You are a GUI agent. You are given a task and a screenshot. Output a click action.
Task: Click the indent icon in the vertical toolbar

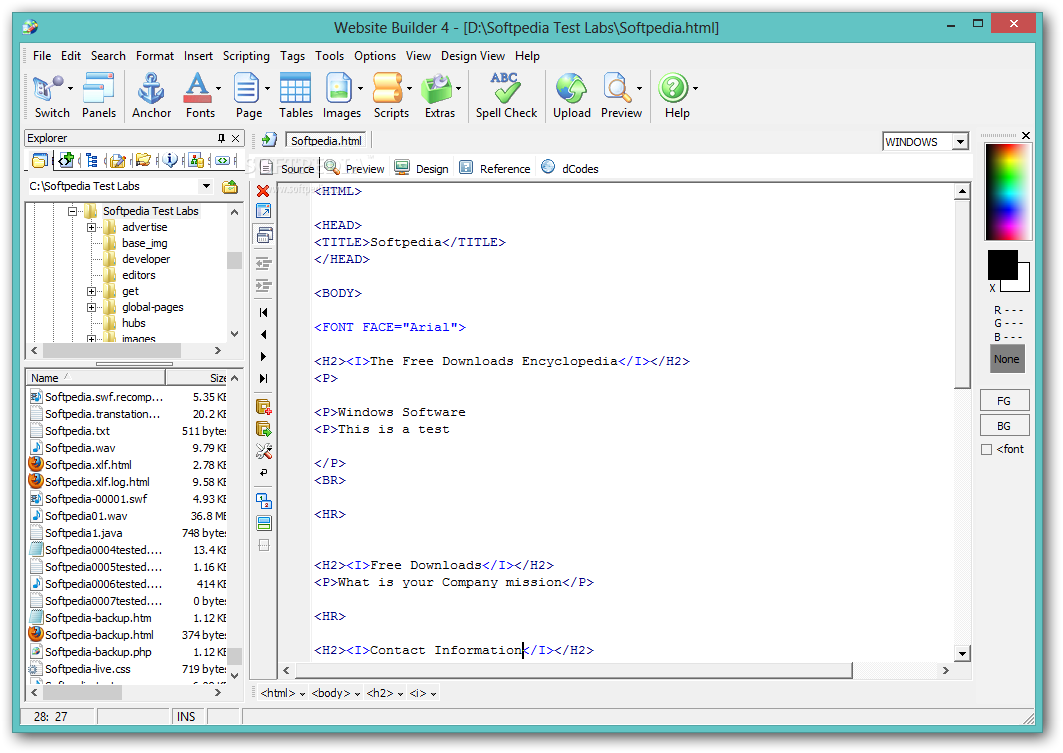(x=263, y=285)
